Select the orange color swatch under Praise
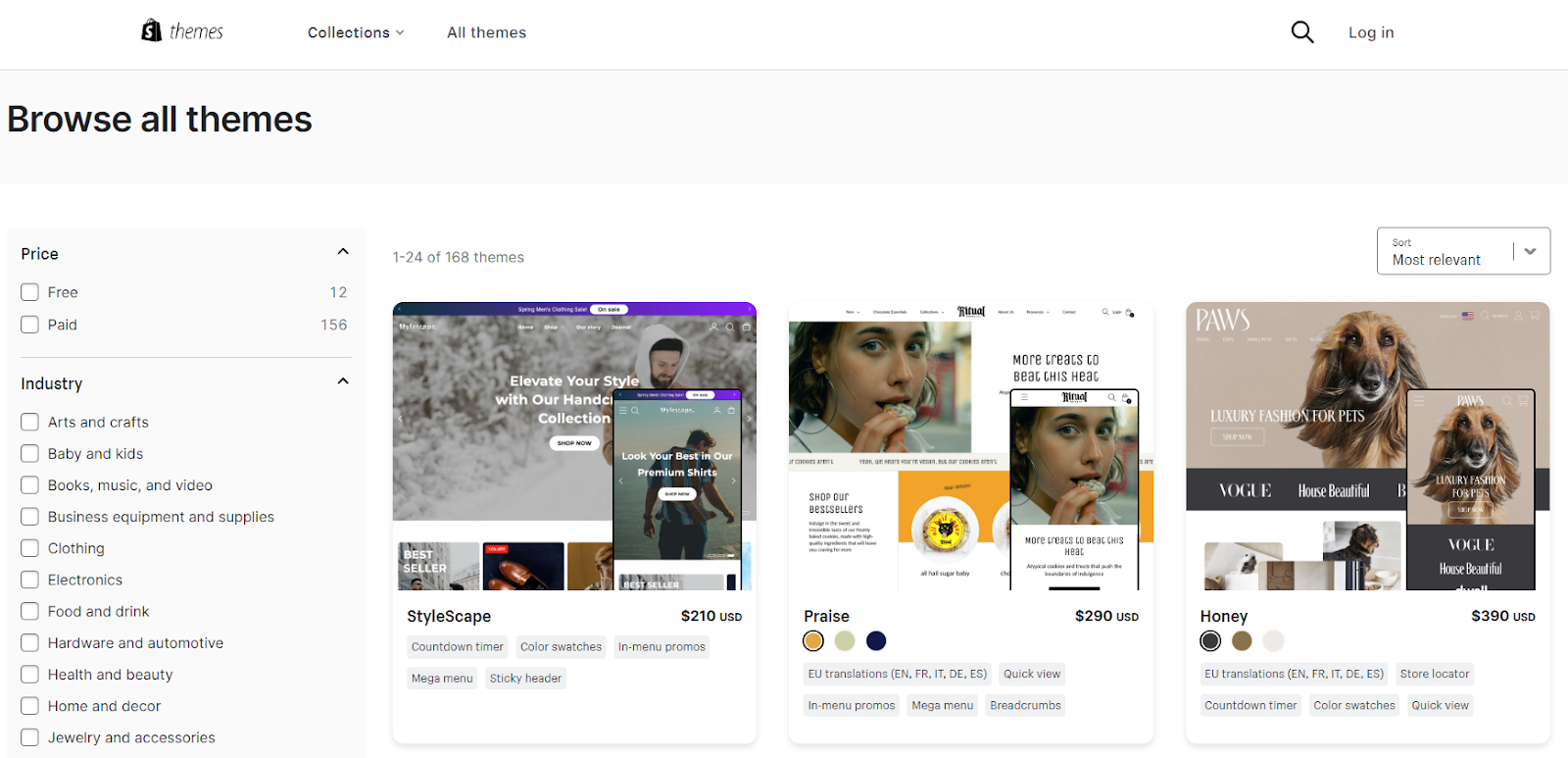1568x758 pixels. 813,640
